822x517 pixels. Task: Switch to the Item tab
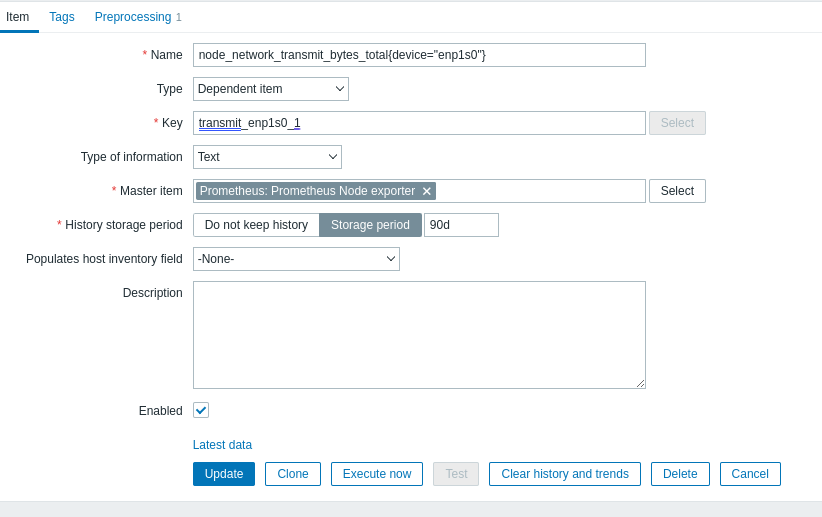tap(18, 17)
